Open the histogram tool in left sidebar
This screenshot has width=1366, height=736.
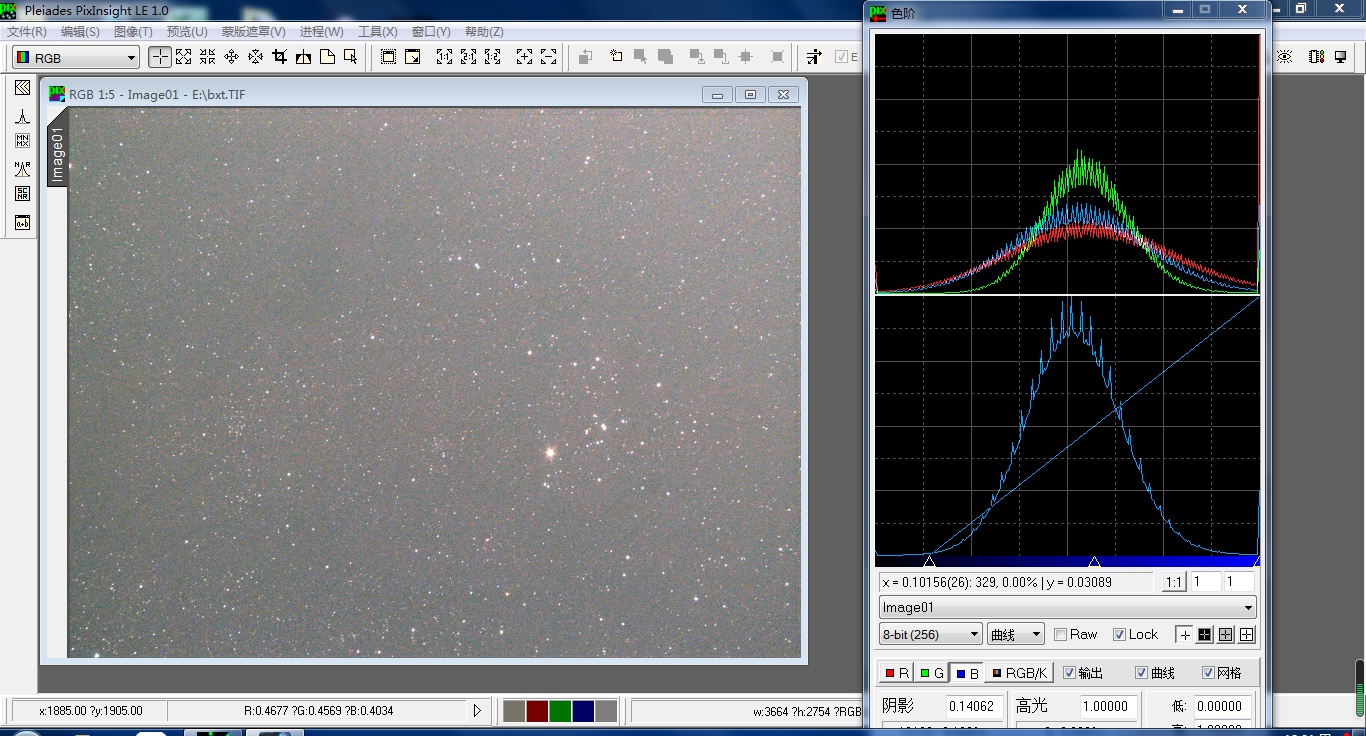coord(22,116)
